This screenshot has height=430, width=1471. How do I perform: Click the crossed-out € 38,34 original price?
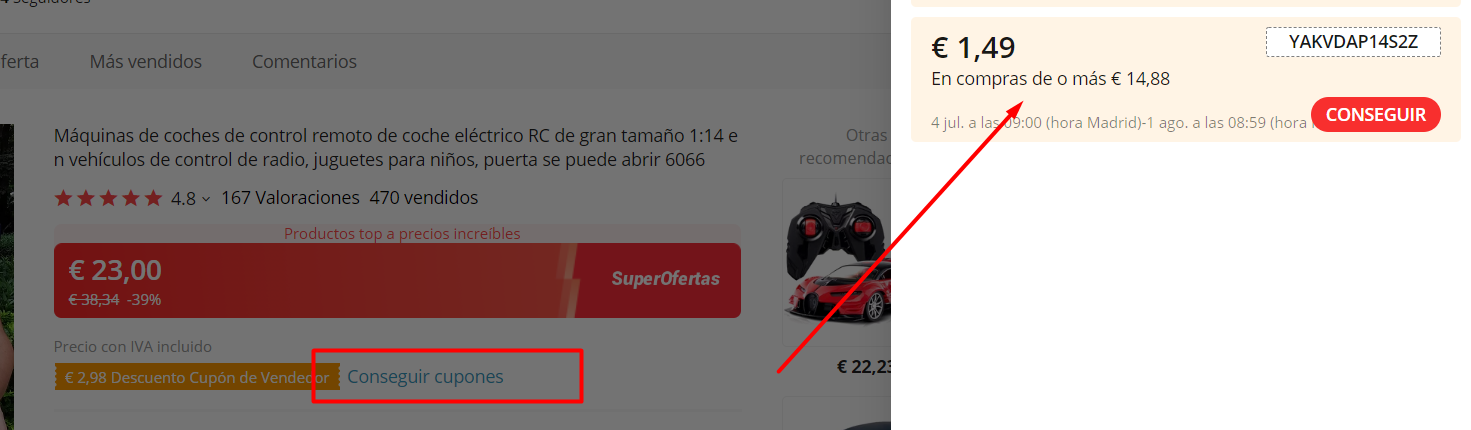pyautogui.click(x=93, y=299)
